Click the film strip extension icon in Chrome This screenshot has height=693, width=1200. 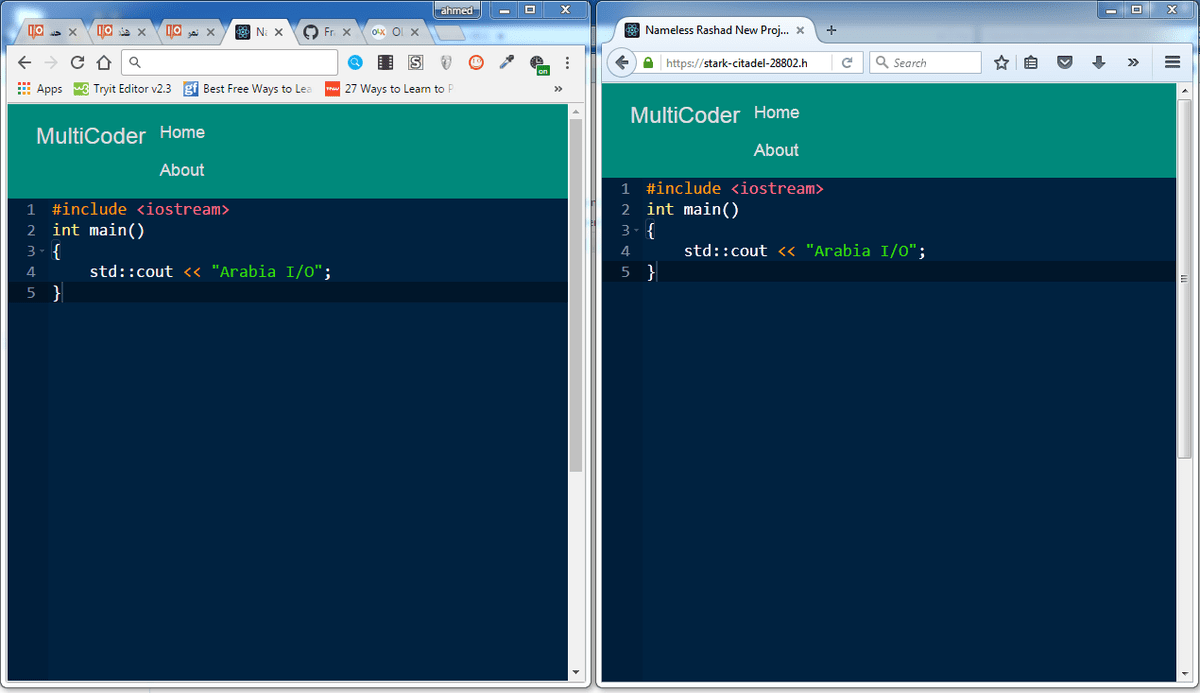[385, 62]
